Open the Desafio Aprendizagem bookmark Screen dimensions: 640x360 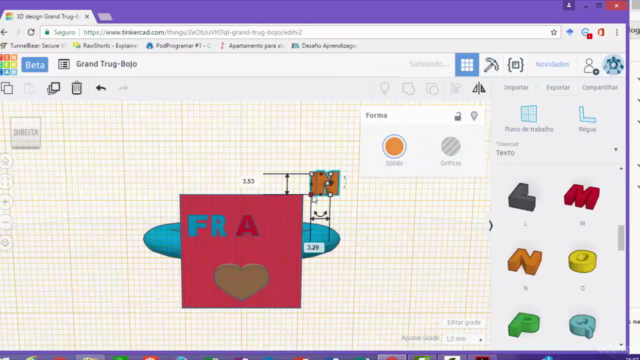pyautogui.click(x=324, y=46)
